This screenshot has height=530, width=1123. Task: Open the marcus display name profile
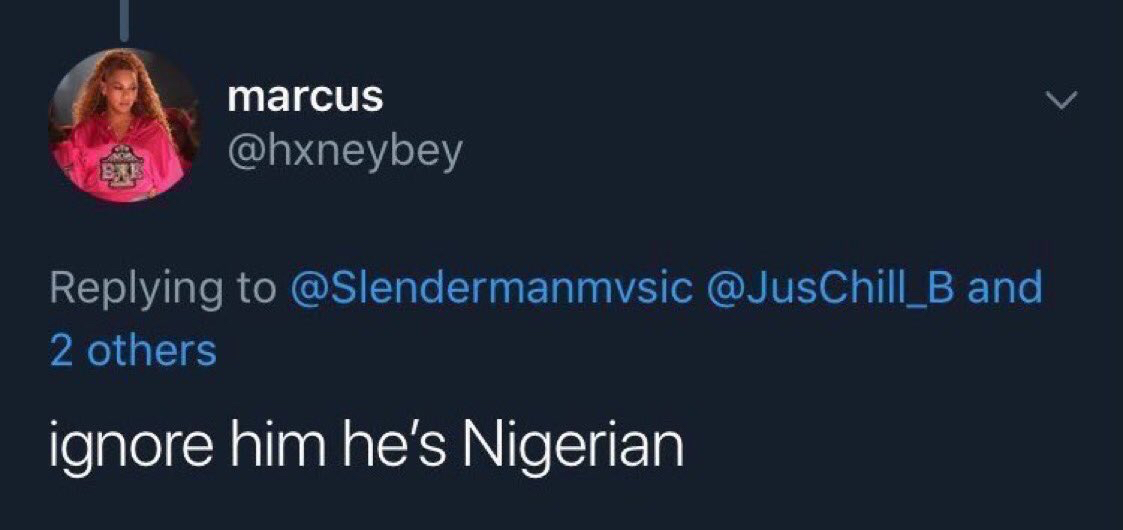click(x=305, y=97)
